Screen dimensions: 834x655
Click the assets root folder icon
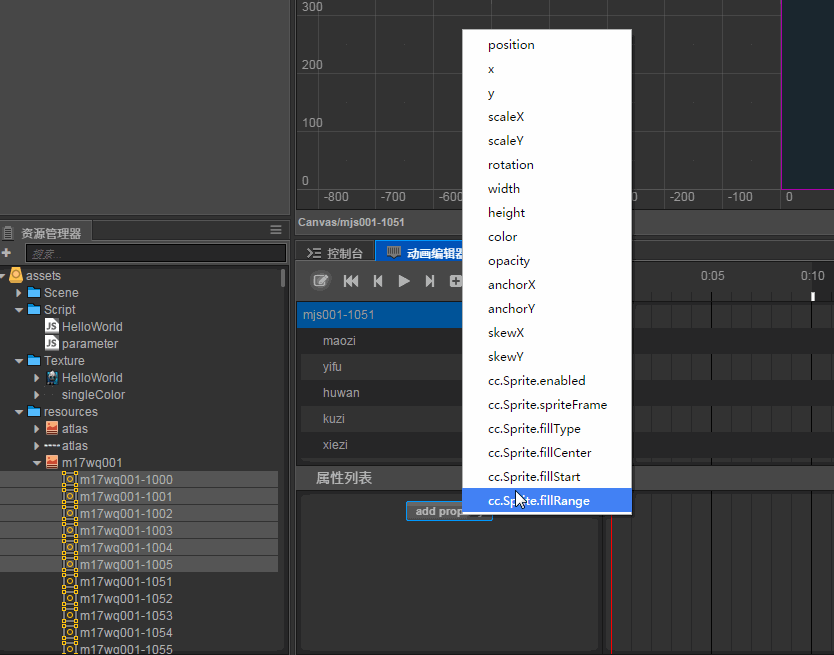16,275
